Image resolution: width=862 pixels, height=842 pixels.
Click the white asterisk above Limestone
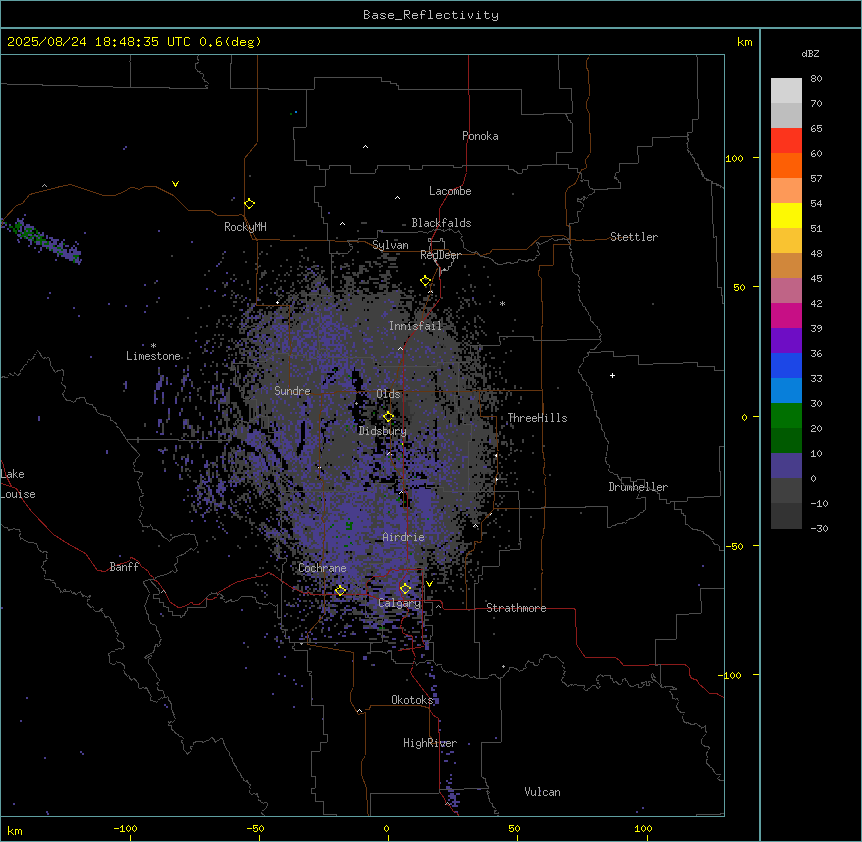pos(153,346)
